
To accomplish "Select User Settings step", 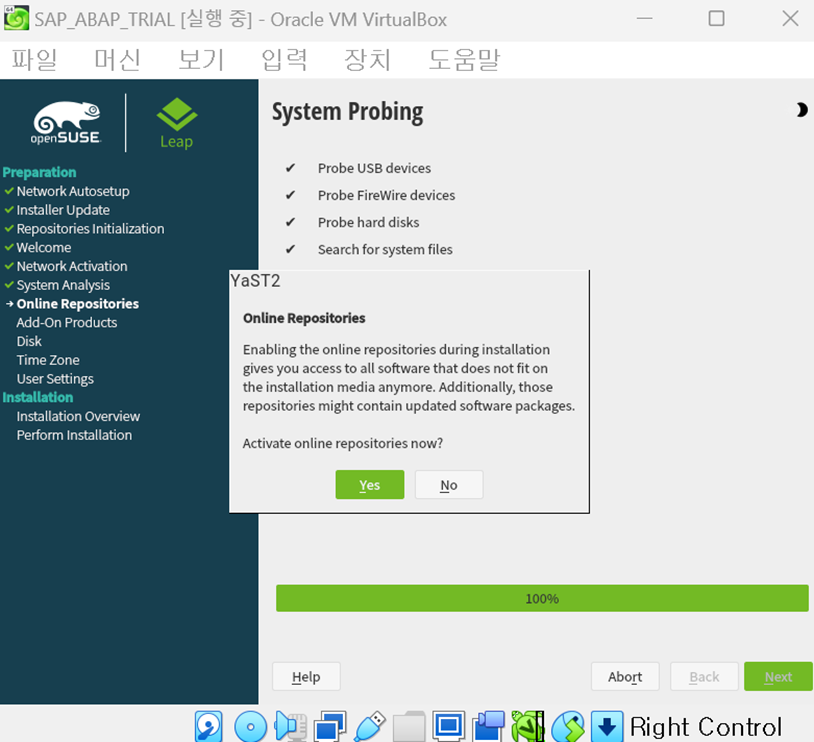I will pyautogui.click(x=55, y=379).
